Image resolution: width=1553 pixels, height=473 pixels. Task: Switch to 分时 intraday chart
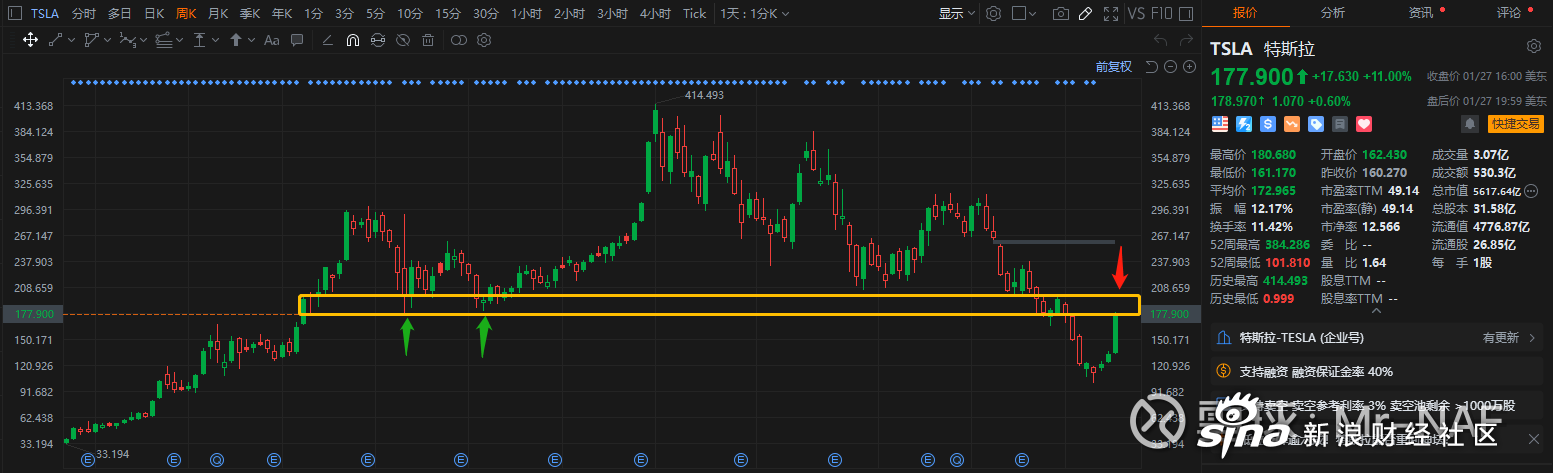click(84, 14)
